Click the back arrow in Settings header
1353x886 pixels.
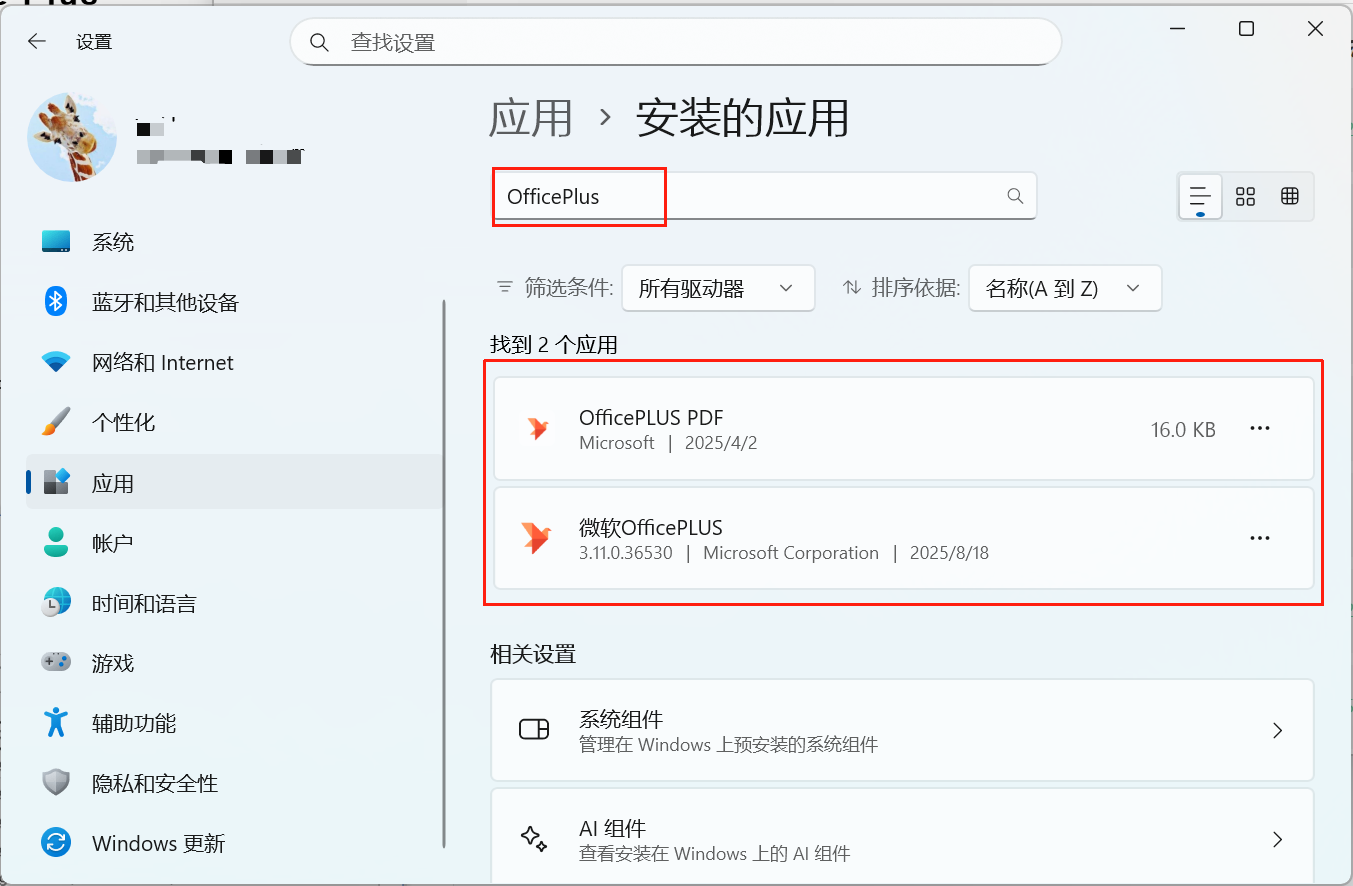coord(37,41)
